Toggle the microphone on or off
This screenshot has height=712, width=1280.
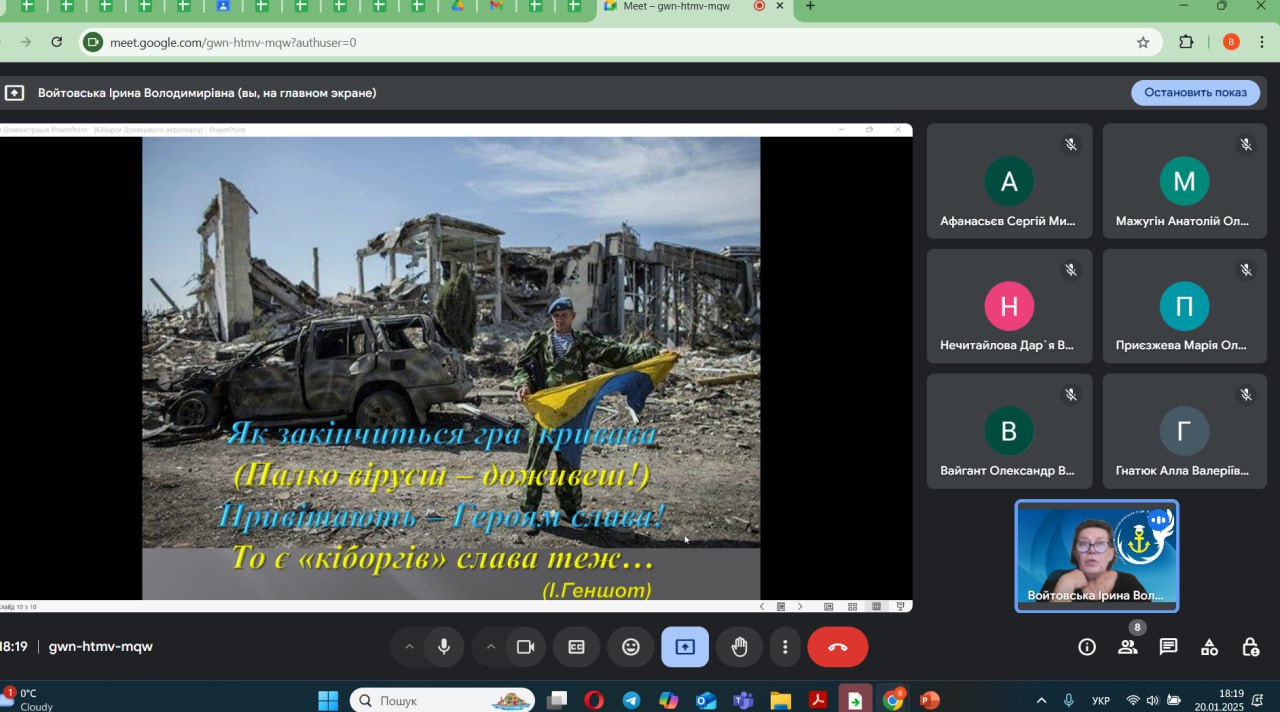(x=444, y=647)
